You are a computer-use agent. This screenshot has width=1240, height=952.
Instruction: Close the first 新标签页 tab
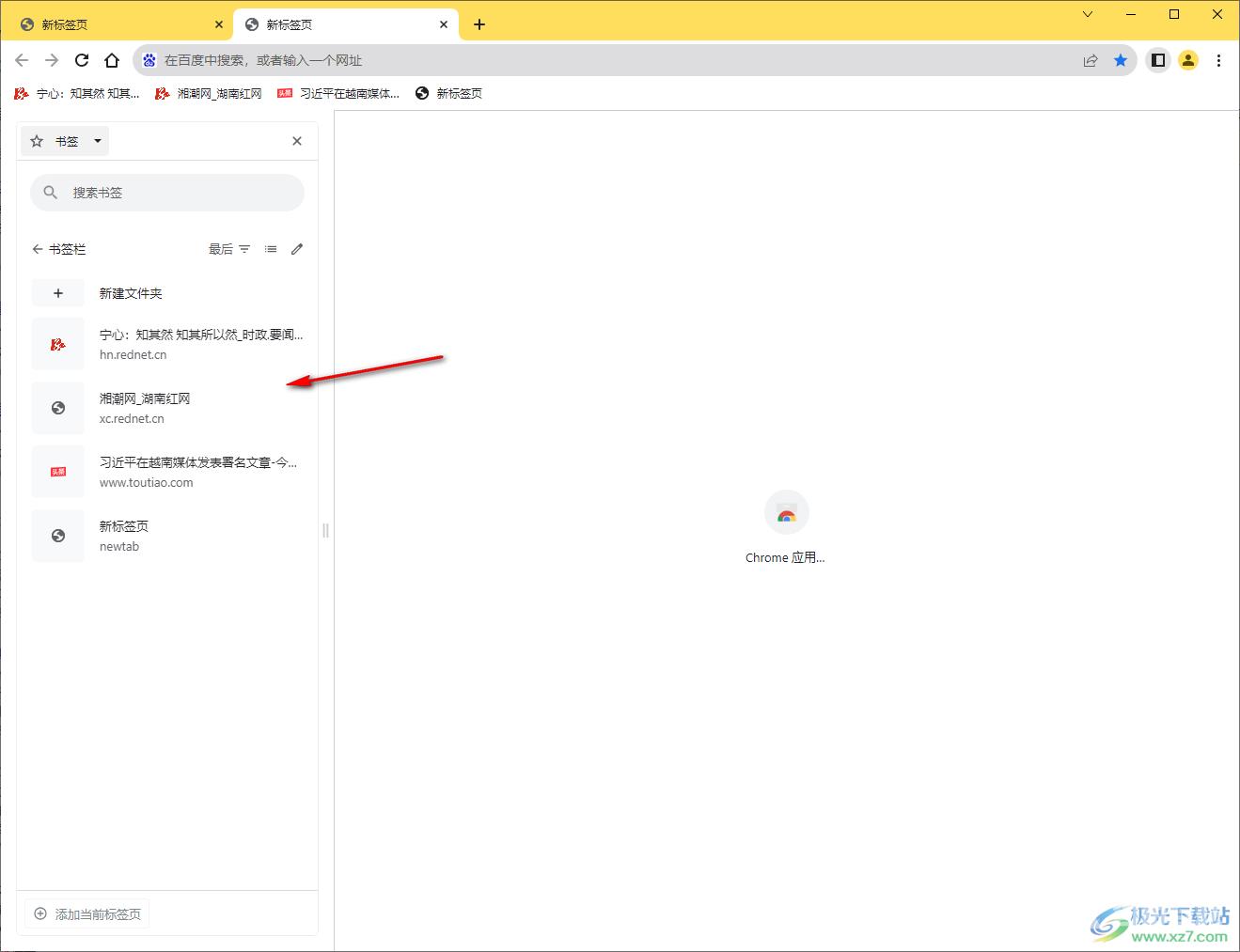pos(219,24)
